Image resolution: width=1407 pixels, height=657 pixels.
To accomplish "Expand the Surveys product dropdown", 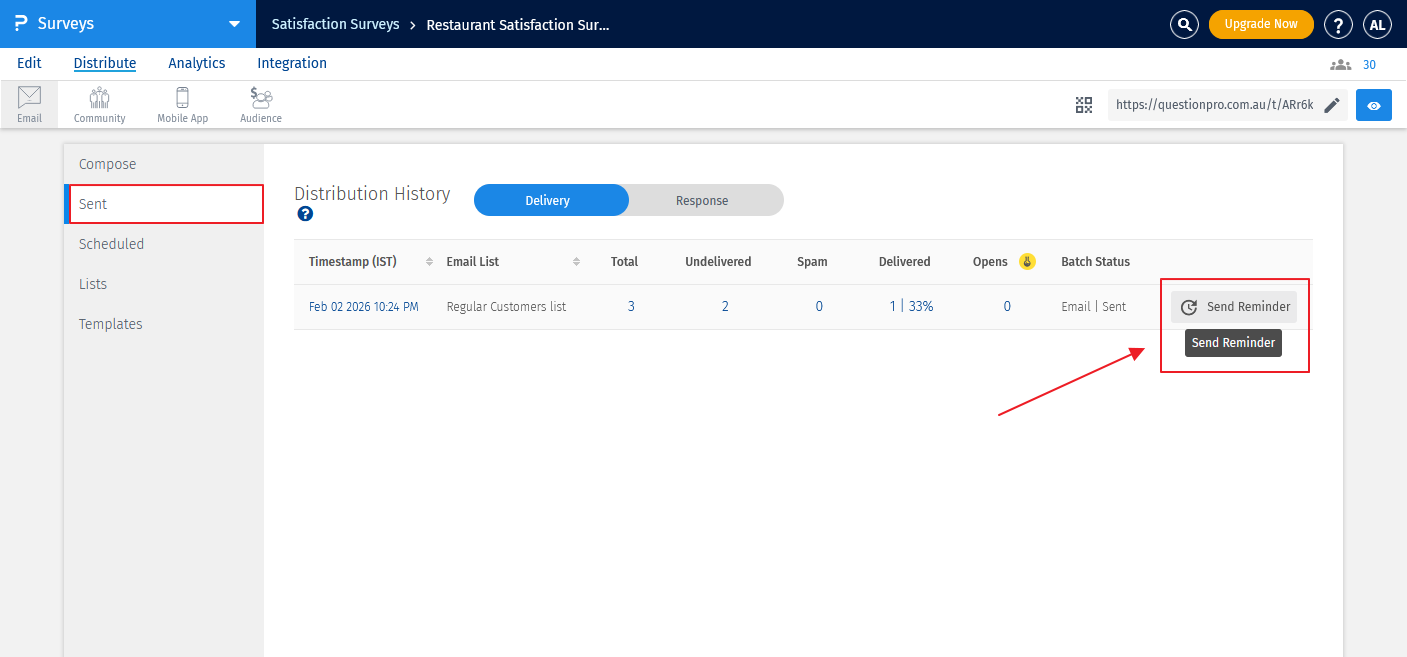I will tap(234, 24).
